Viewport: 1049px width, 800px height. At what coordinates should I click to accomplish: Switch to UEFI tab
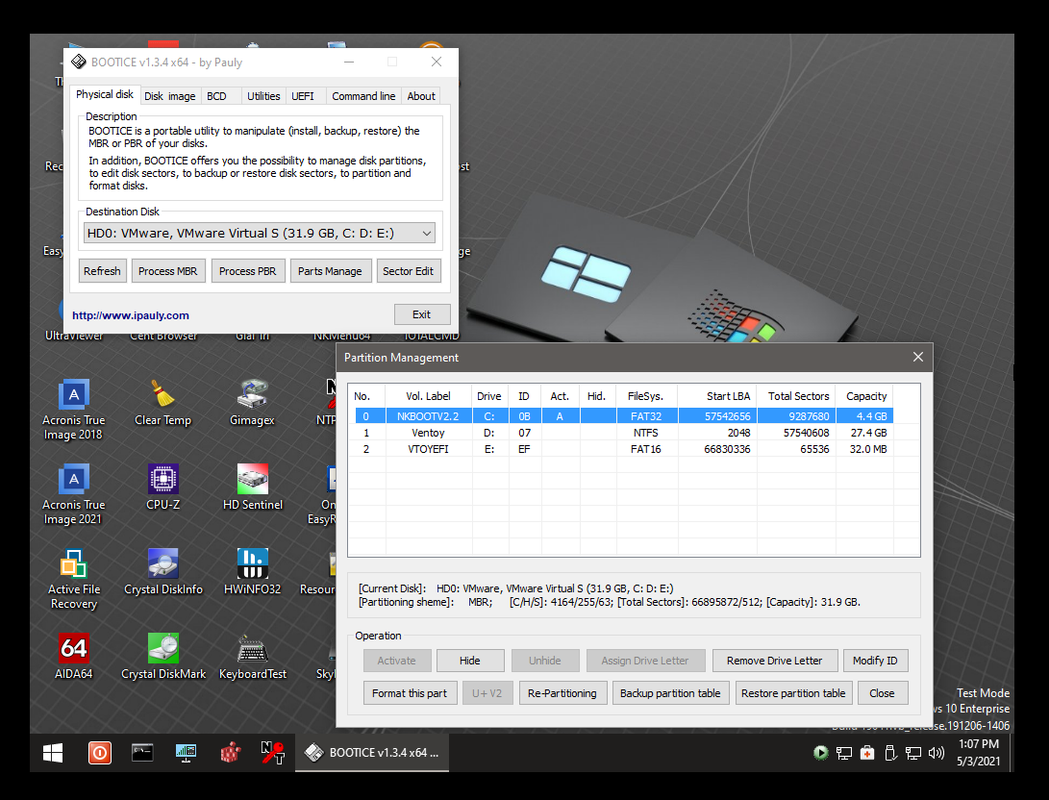[x=302, y=96]
